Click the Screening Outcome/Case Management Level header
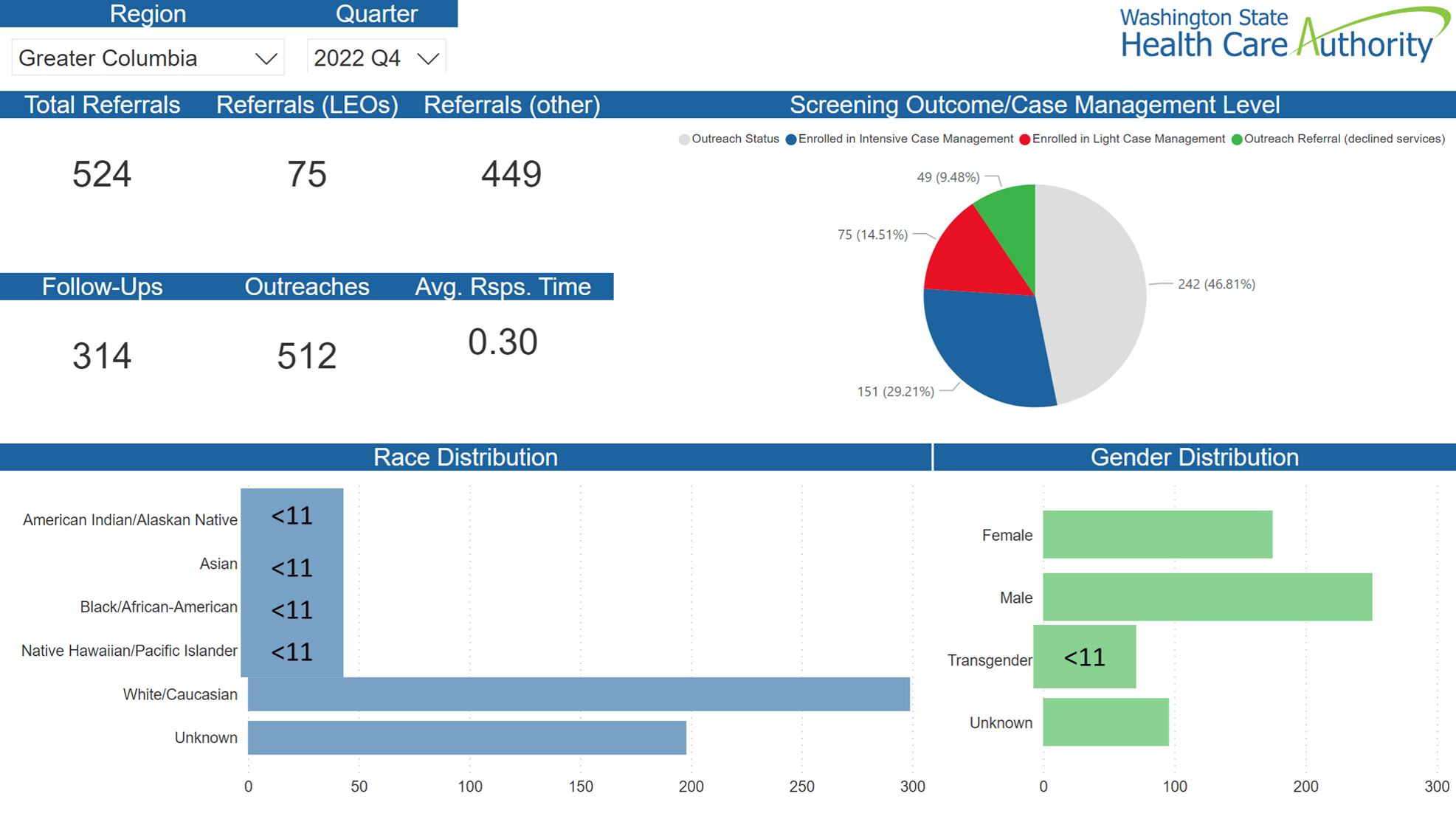 (1035, 105)
